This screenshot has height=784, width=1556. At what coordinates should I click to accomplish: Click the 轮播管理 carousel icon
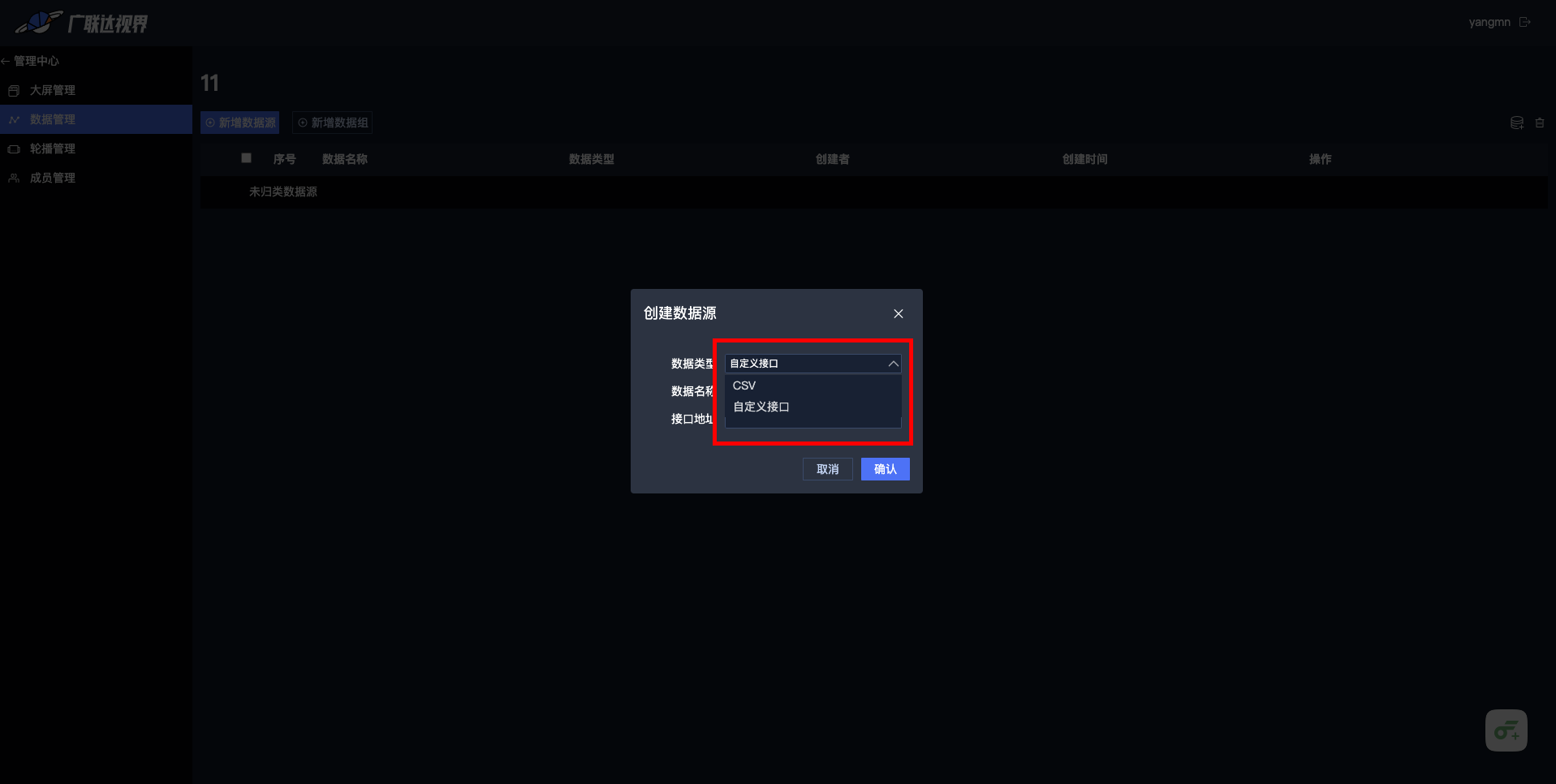[x=14, y=149]
